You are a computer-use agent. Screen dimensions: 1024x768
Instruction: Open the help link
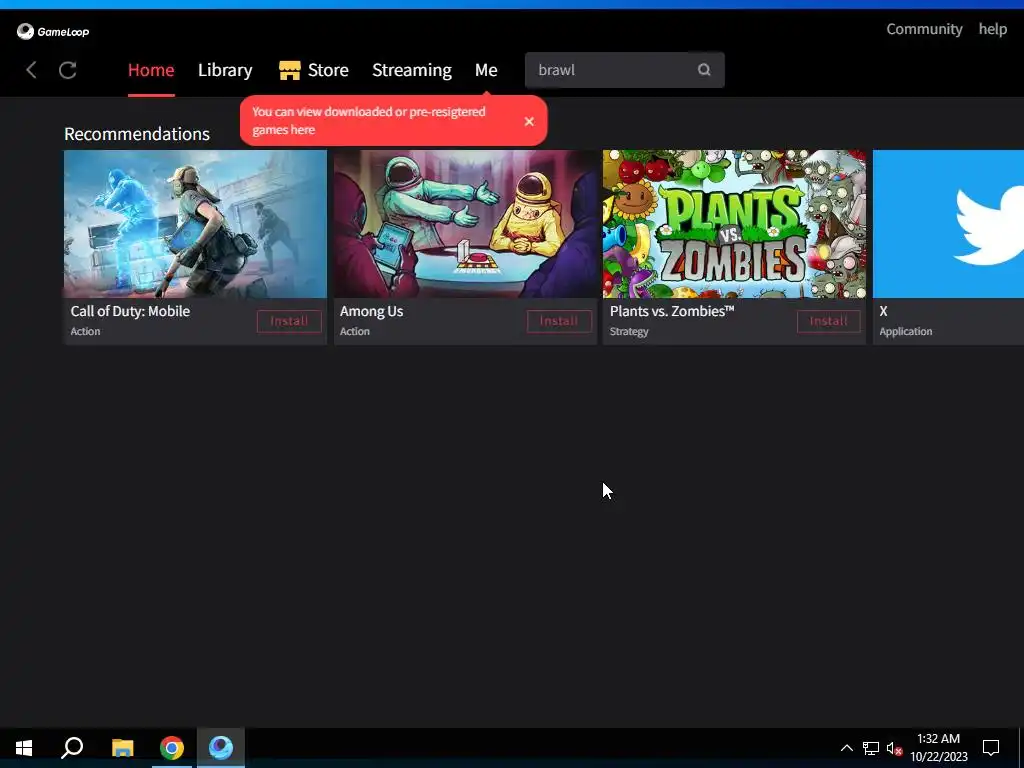click(x=993, y=29)
